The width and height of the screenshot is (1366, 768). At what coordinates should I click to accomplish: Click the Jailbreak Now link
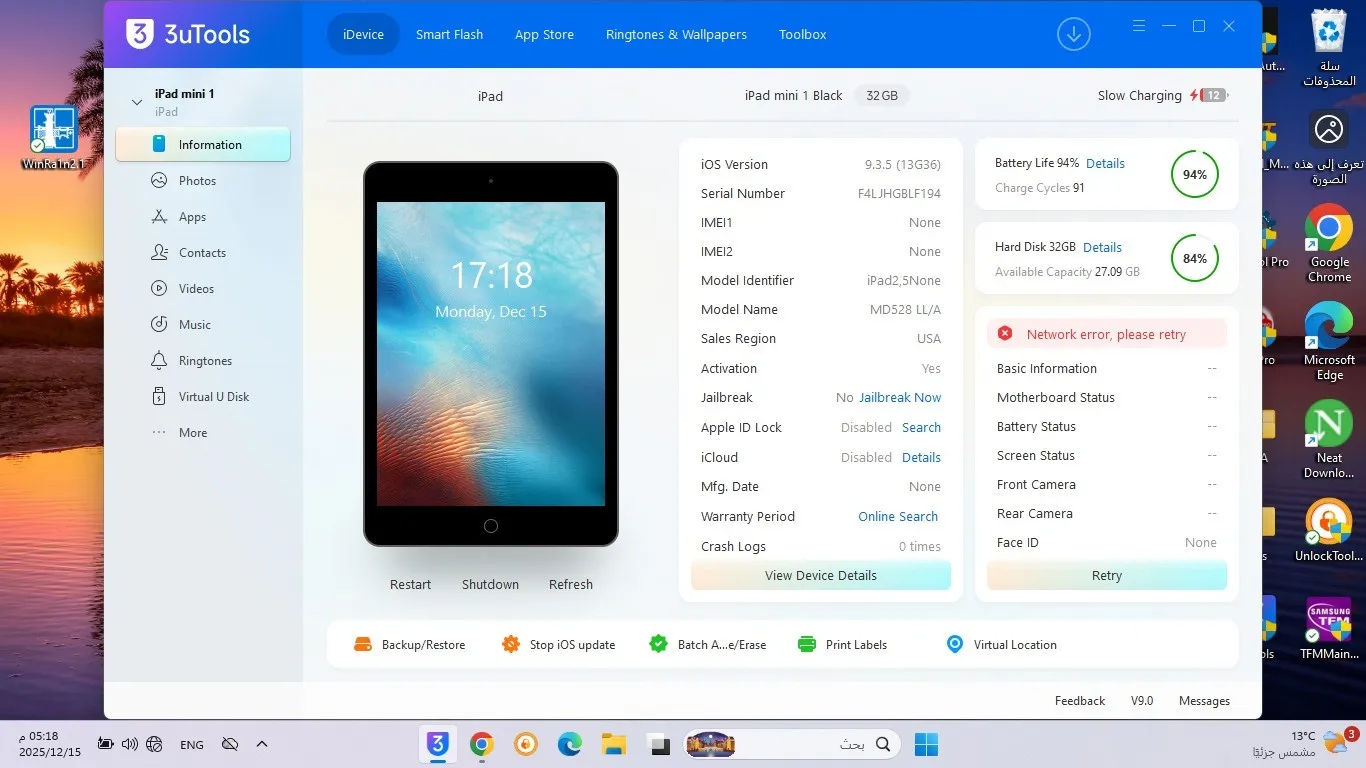click(x=900, y=398)
